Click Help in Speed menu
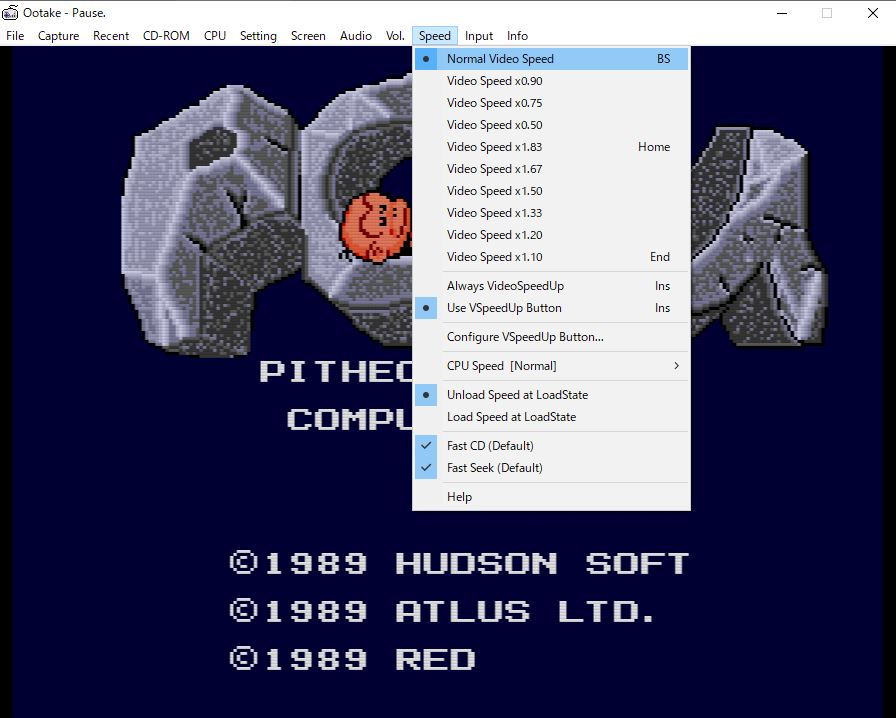 point(459,497)
